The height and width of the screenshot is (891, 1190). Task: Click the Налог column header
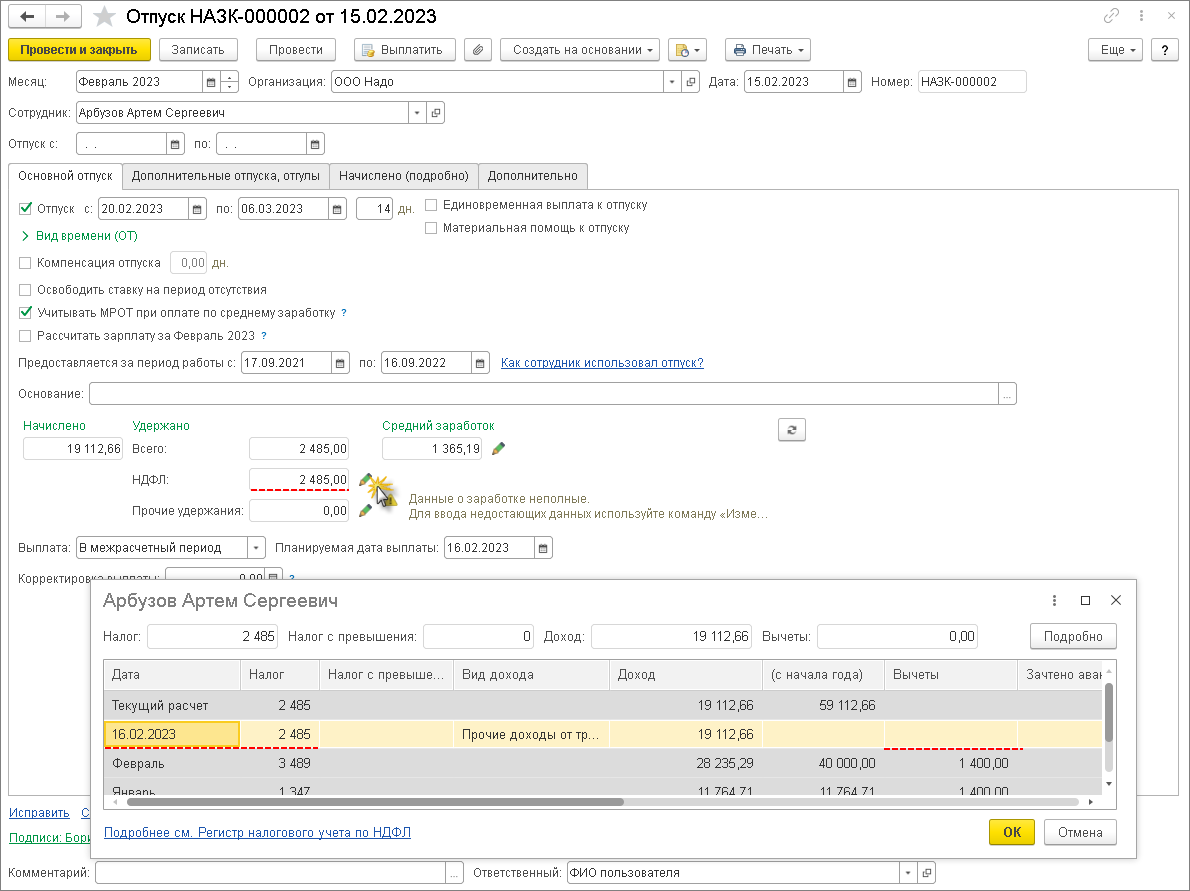pos(279,675)
